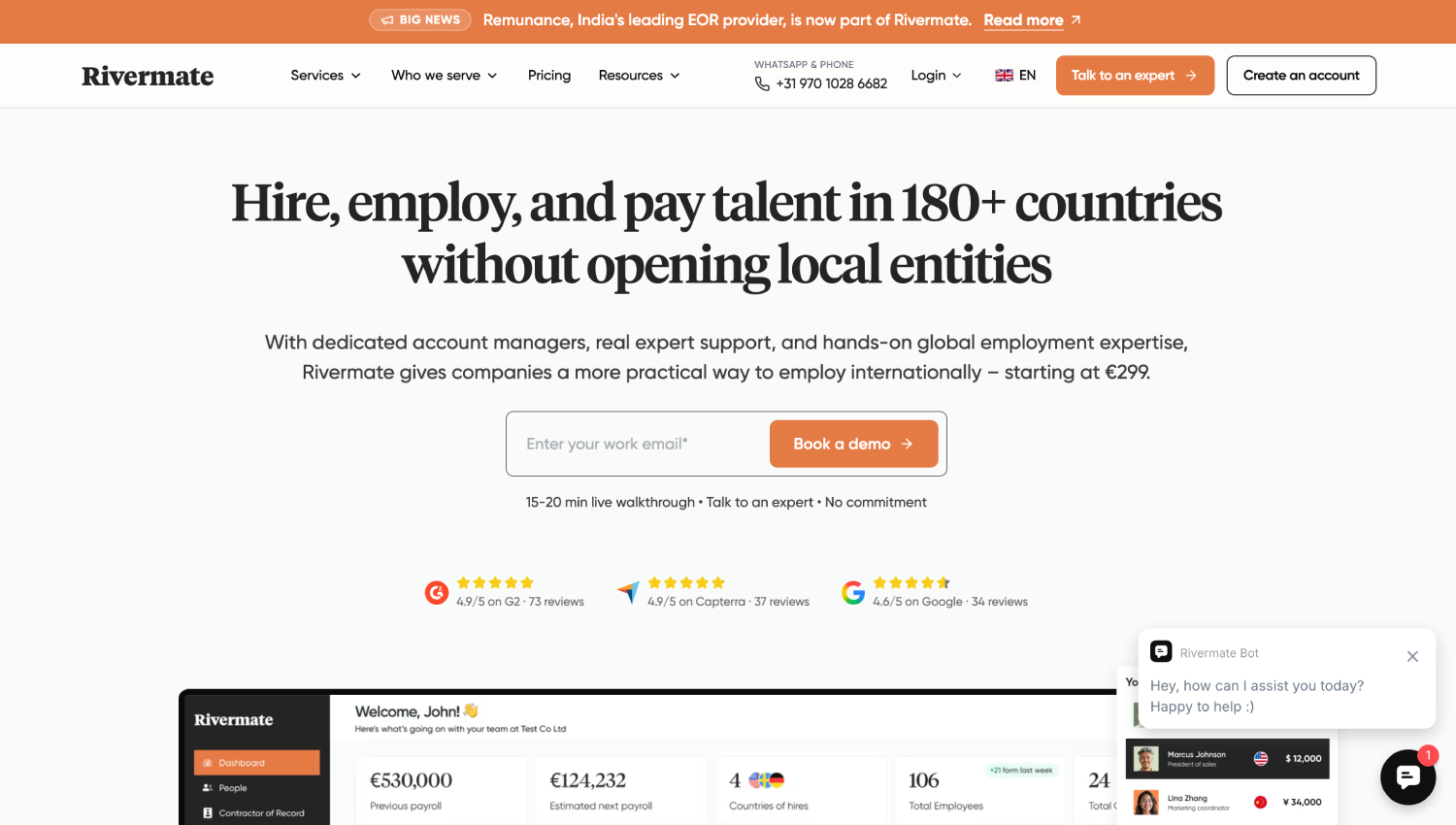Click the G2 reviews logo icon
The height and width of the screenshot is (825, 1456).
click(x=437, y=592)
